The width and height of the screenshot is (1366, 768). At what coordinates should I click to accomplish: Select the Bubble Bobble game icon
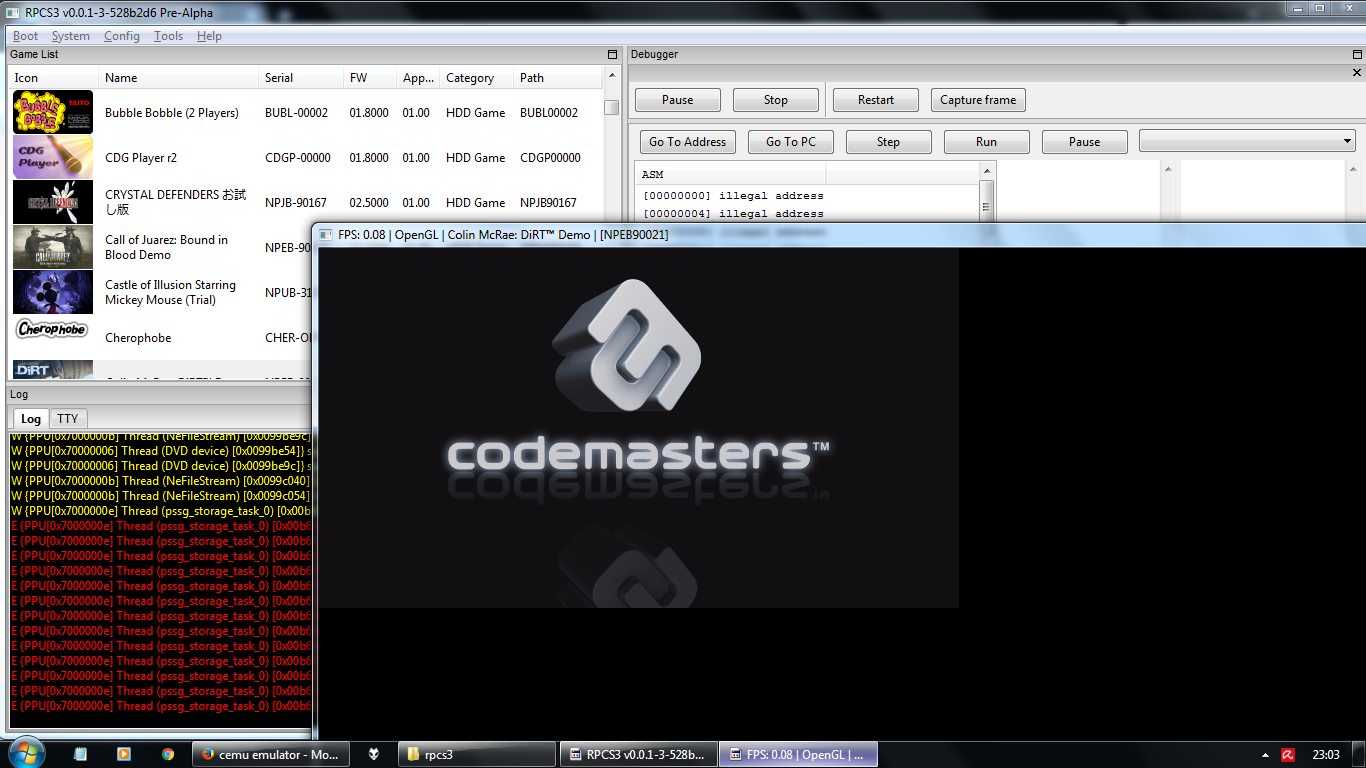click(53, 112)
